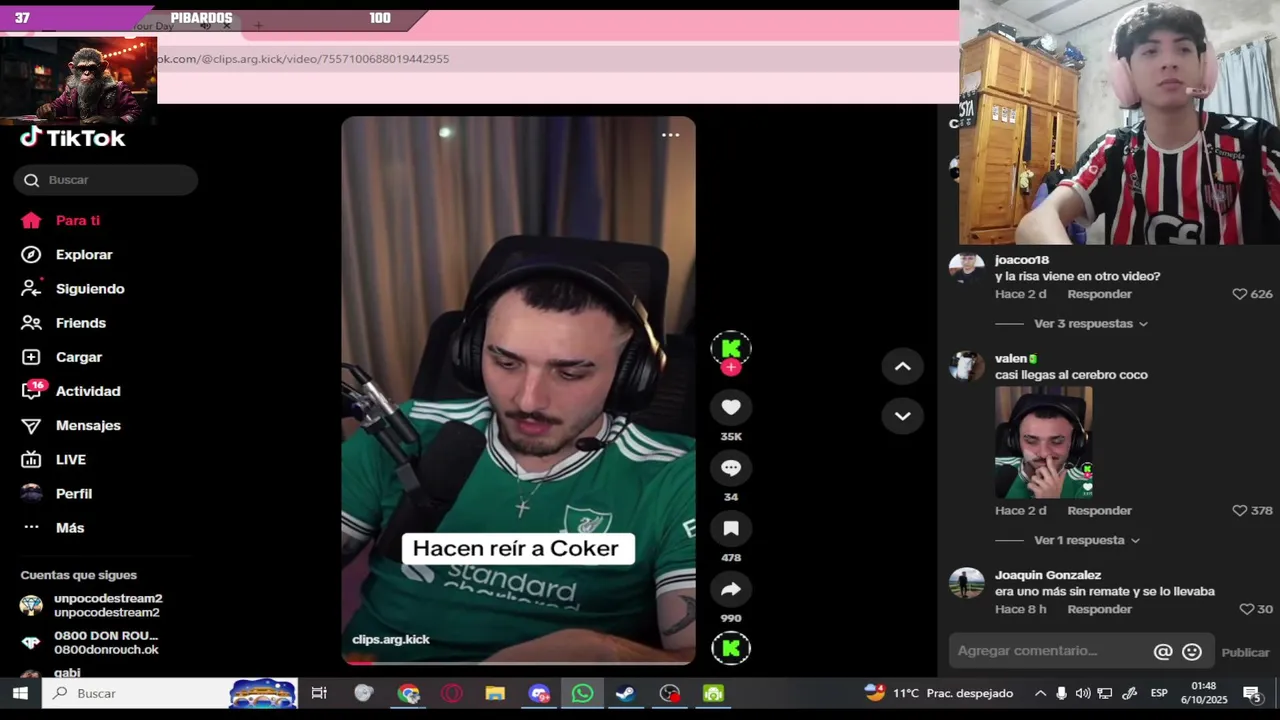1280x720 pixels.
Task: Open Actividad notifications
Action: (x=88, y=391)
